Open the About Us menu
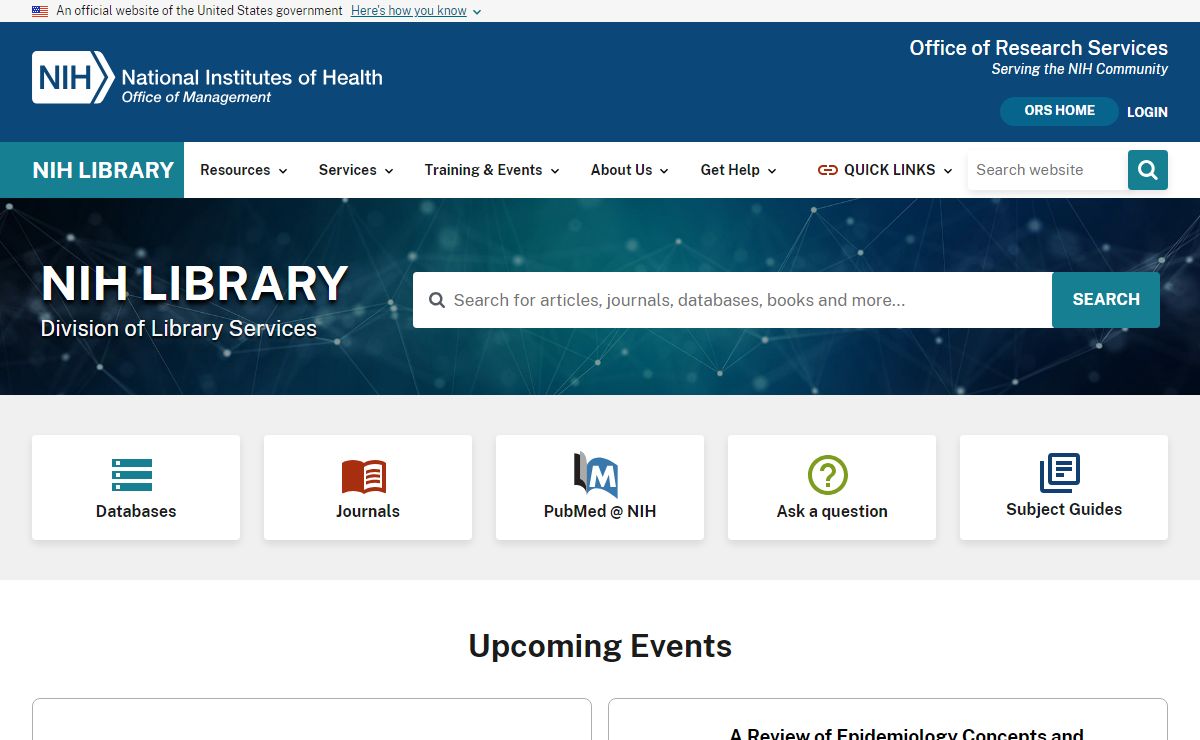Screen dimensions: 1200x740 tap(630, 170)
